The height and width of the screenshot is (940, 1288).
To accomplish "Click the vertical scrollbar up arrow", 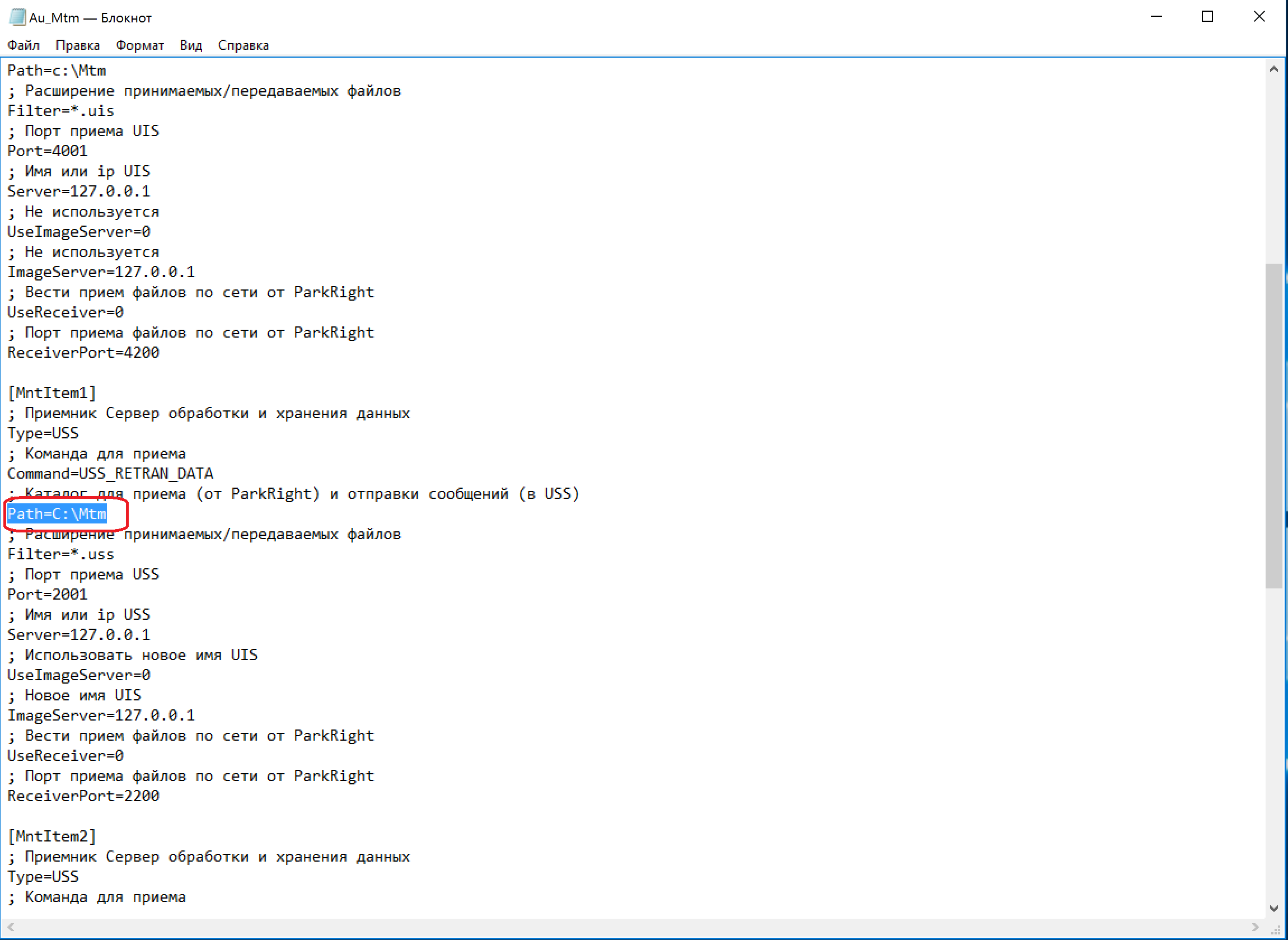I will tap(1274, 69).
